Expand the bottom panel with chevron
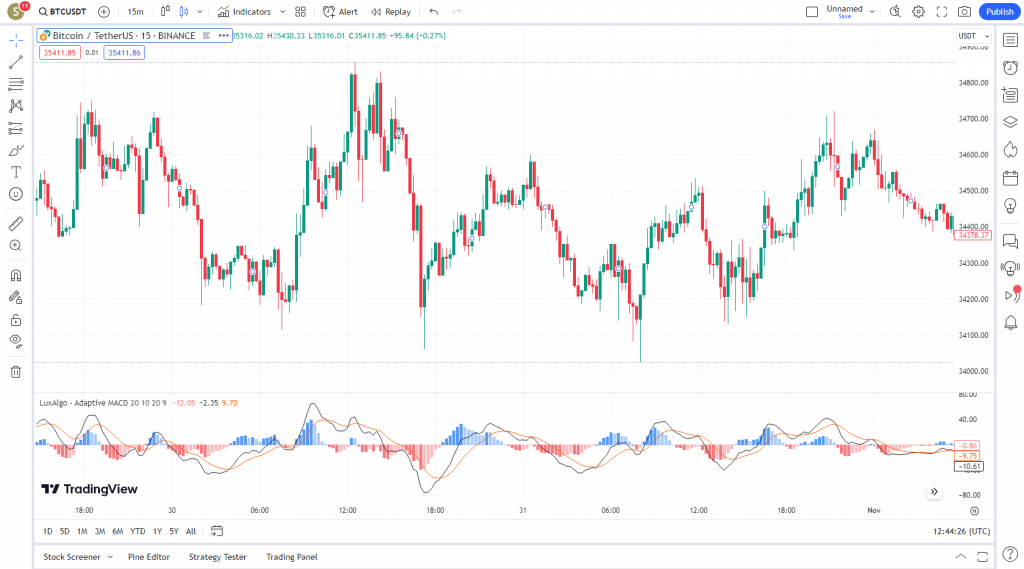Image resolution: width=1024 pixels, height=569 pixels. pyautogui.click(x=961, y=557)
